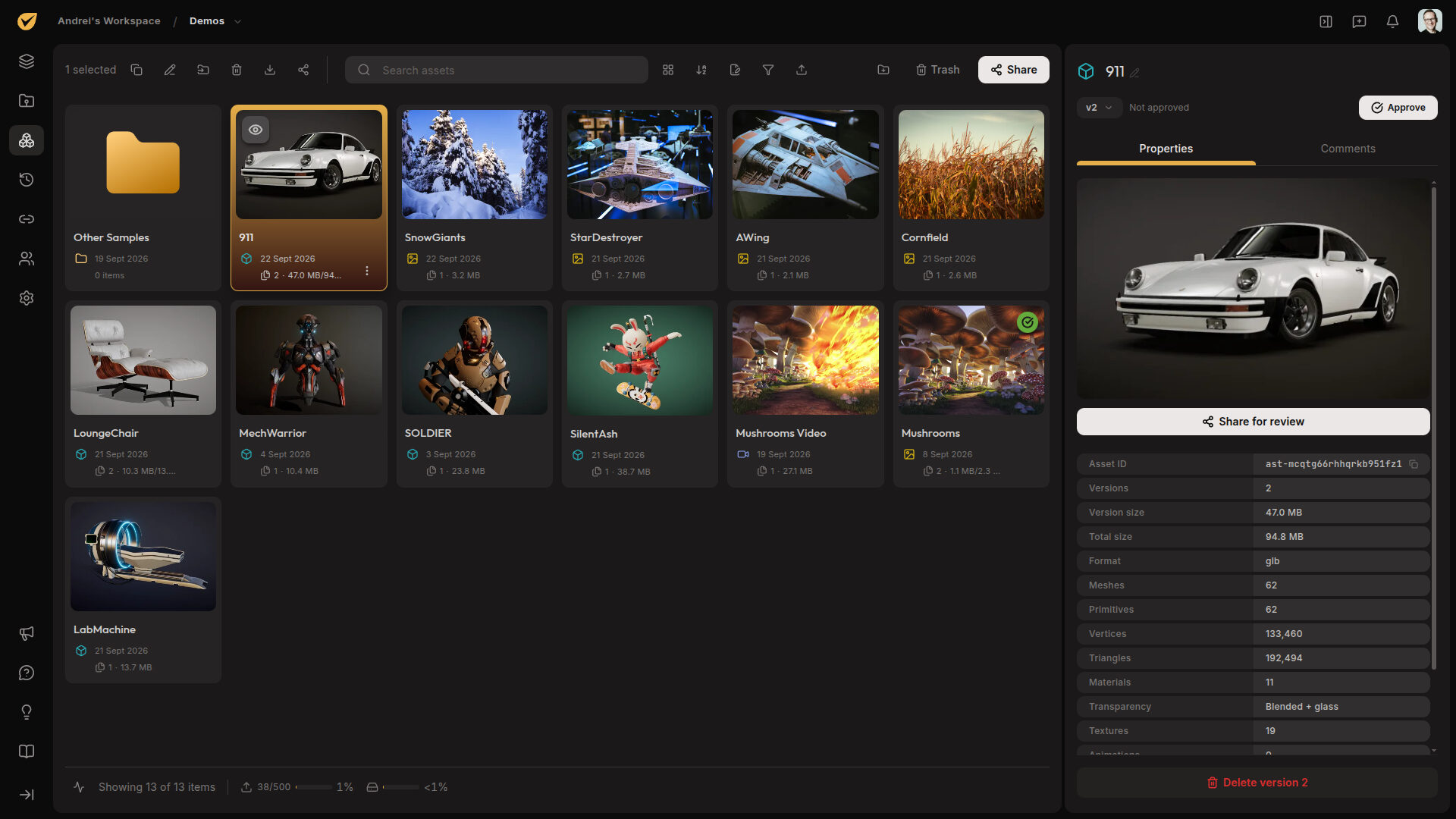Open the announcements megaphone icon in the sidebar
This screenshot has width=1456, height=819.
tap(27, 633)
